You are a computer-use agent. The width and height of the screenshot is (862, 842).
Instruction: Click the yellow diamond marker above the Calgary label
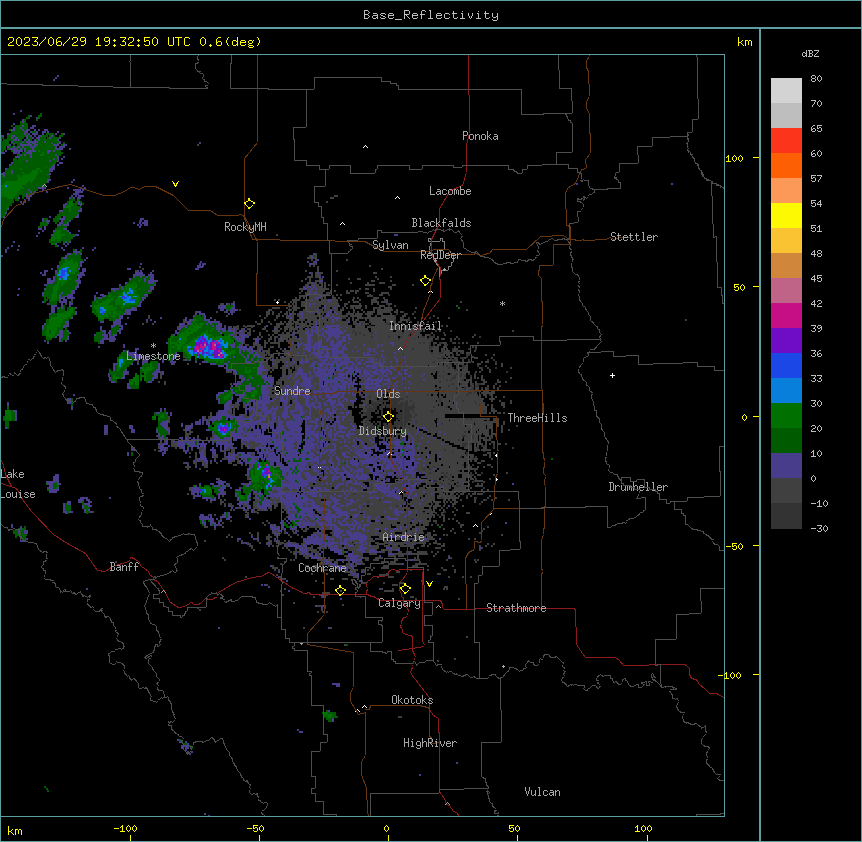[x=405, y=589]
